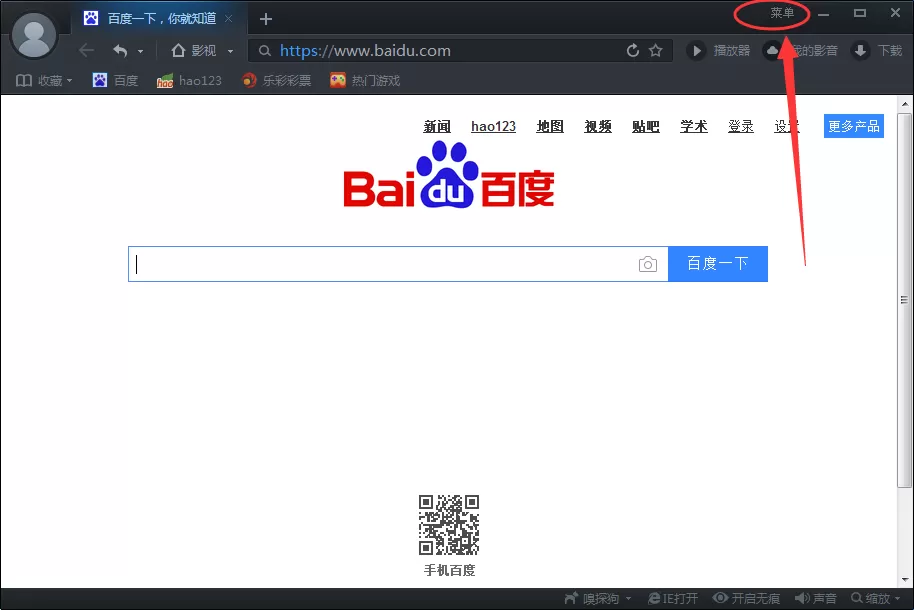Viewport: 914px width, 610px height.
Task: Open the hao123 bookmark in favorites bar
Action: pyautogui.click(x=189, y=80)
